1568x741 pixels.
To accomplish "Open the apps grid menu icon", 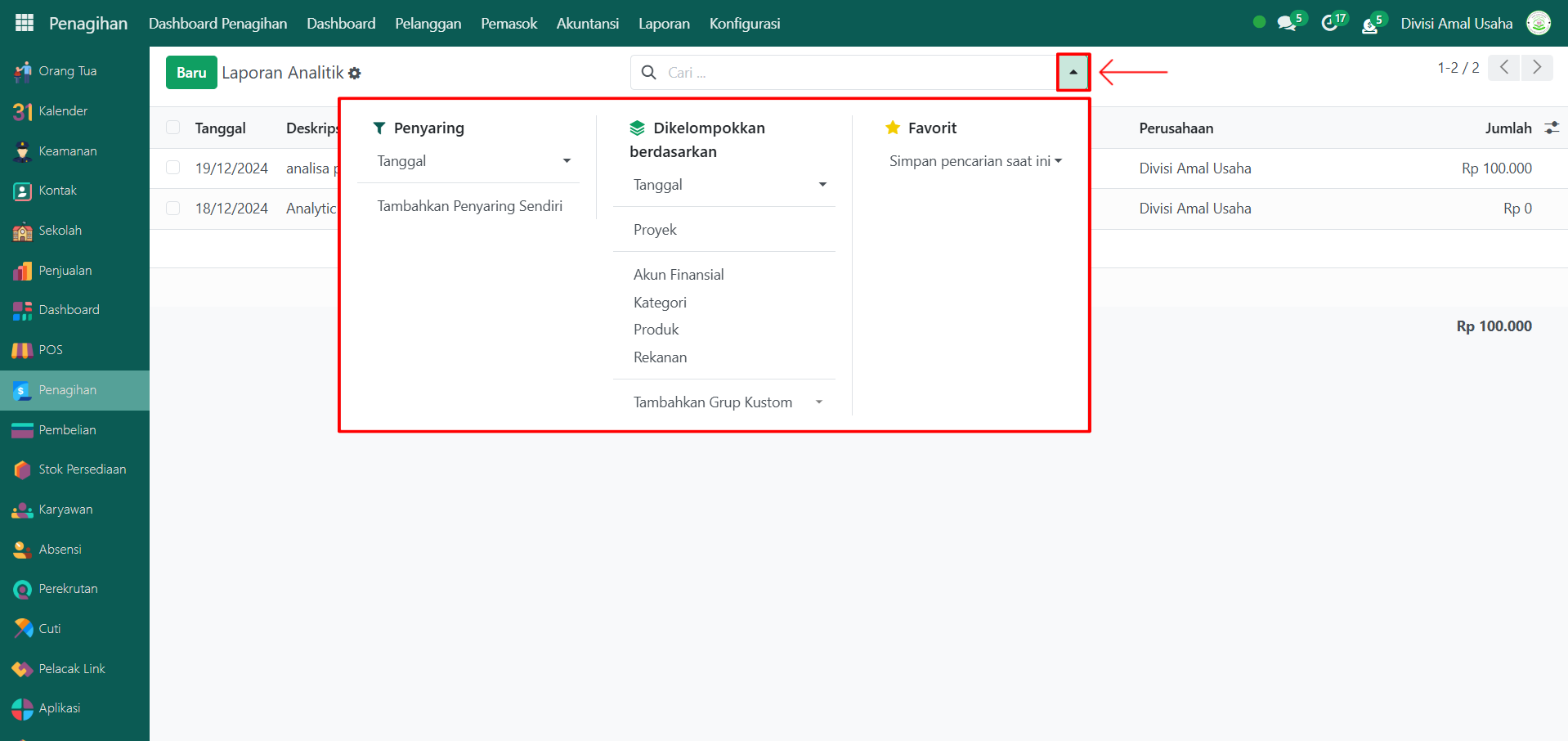I will click(x=25, y=23).
